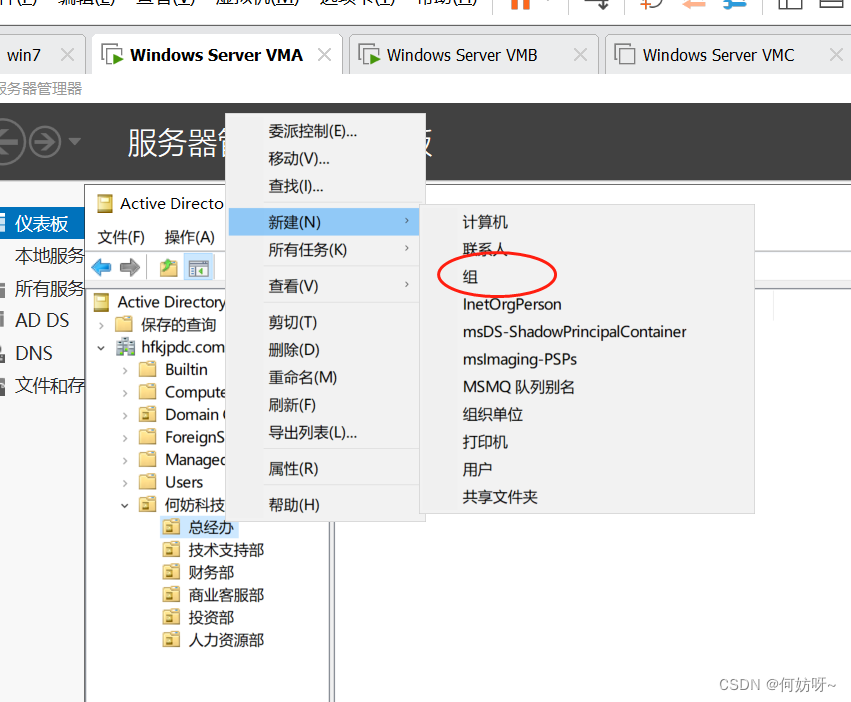Expand the Builtin folder node
This screenshot has height=702, width=851.
click(125, 371)
